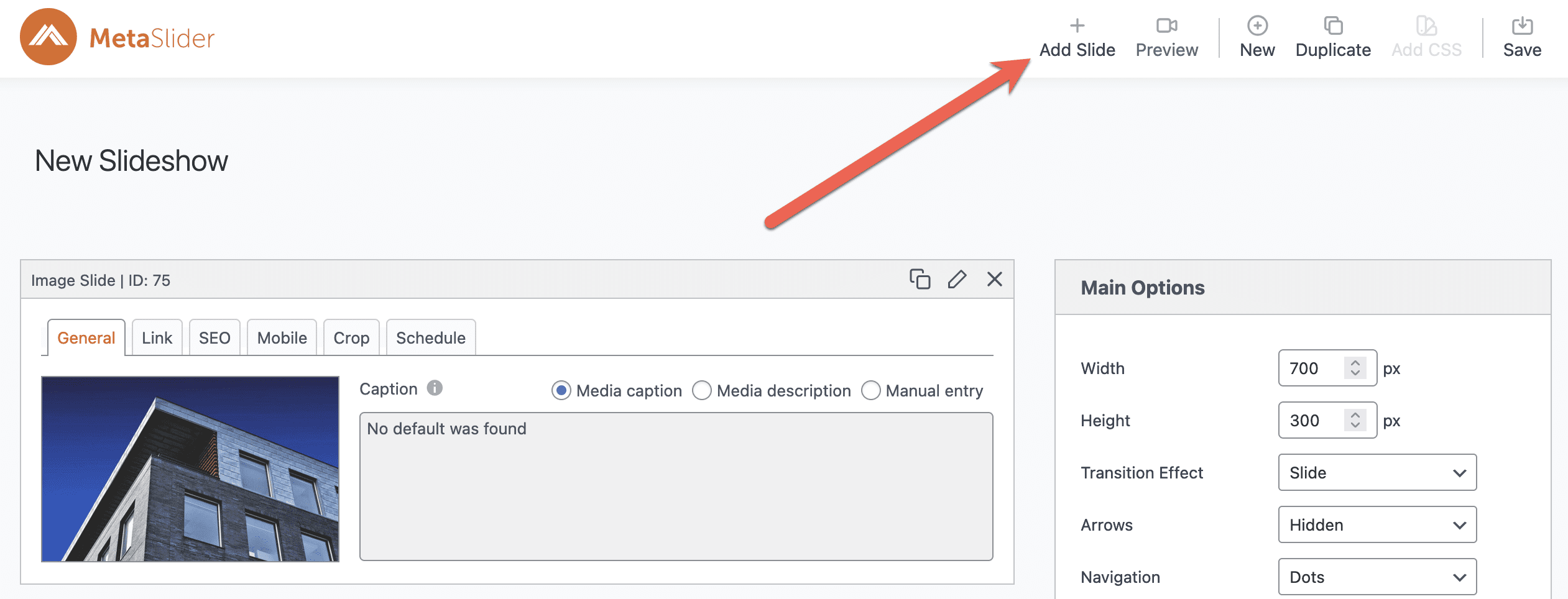This screenshot has width=1568, height=599.
Task: Click the Add Slide plus icon
Action: 1077,26
